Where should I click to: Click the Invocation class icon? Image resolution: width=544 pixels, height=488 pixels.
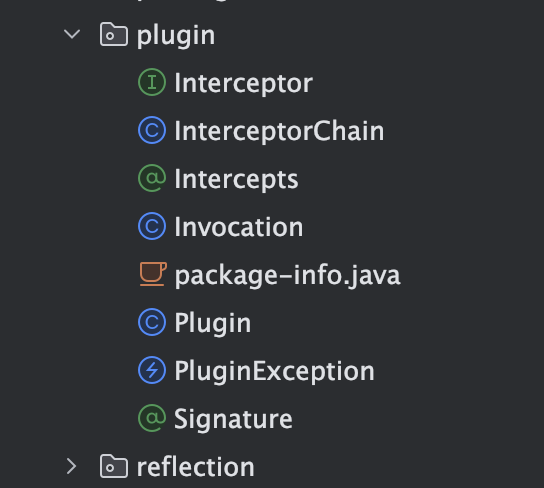[x=152, y=226]
